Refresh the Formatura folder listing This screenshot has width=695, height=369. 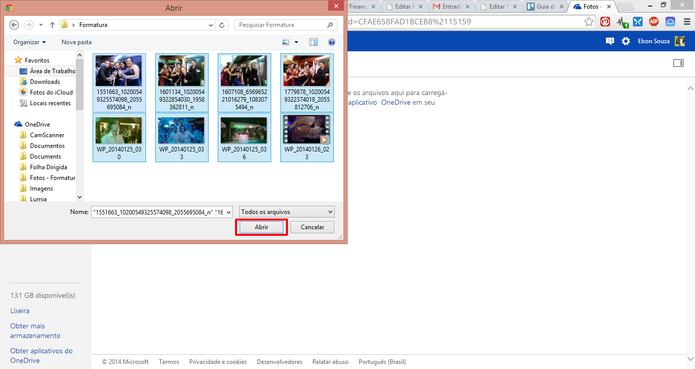click(222, 25)
